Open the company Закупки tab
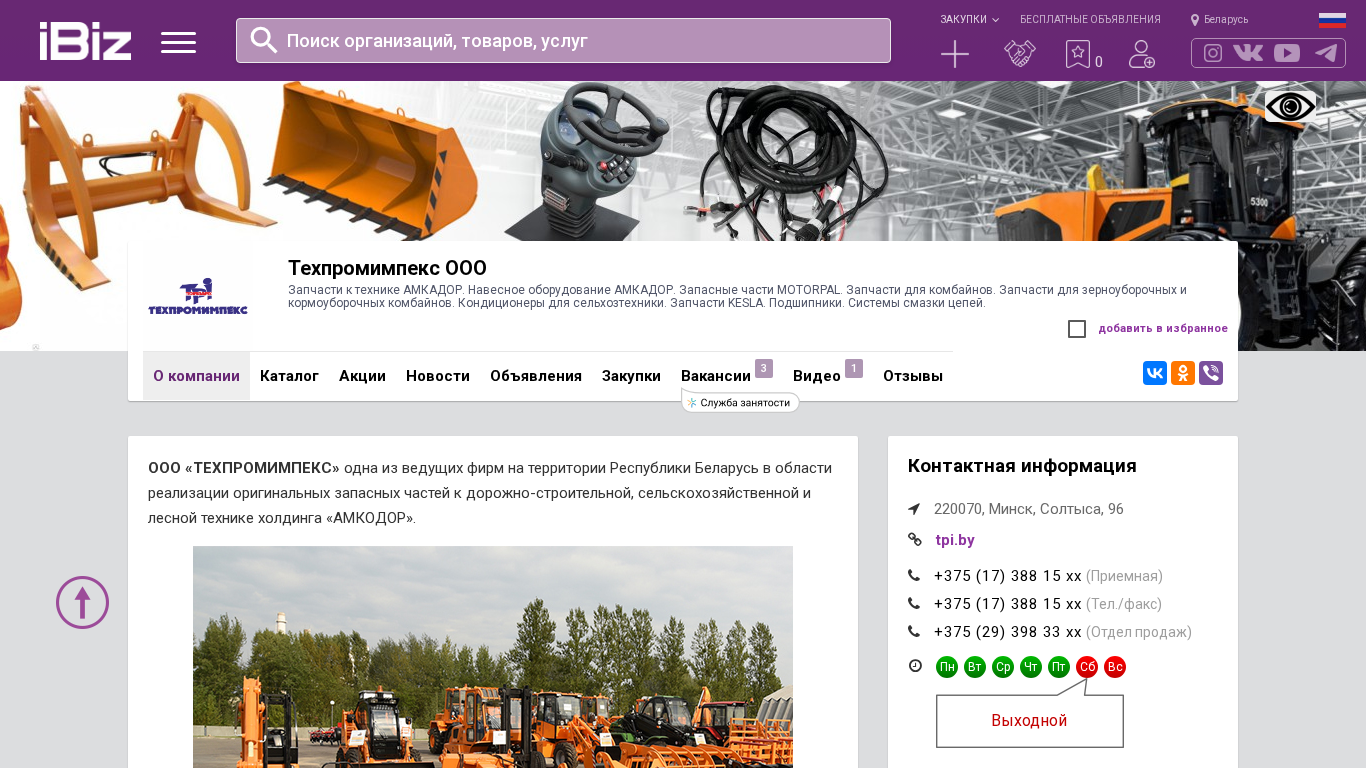This screenshot has width=1366, height=768. 631,376
